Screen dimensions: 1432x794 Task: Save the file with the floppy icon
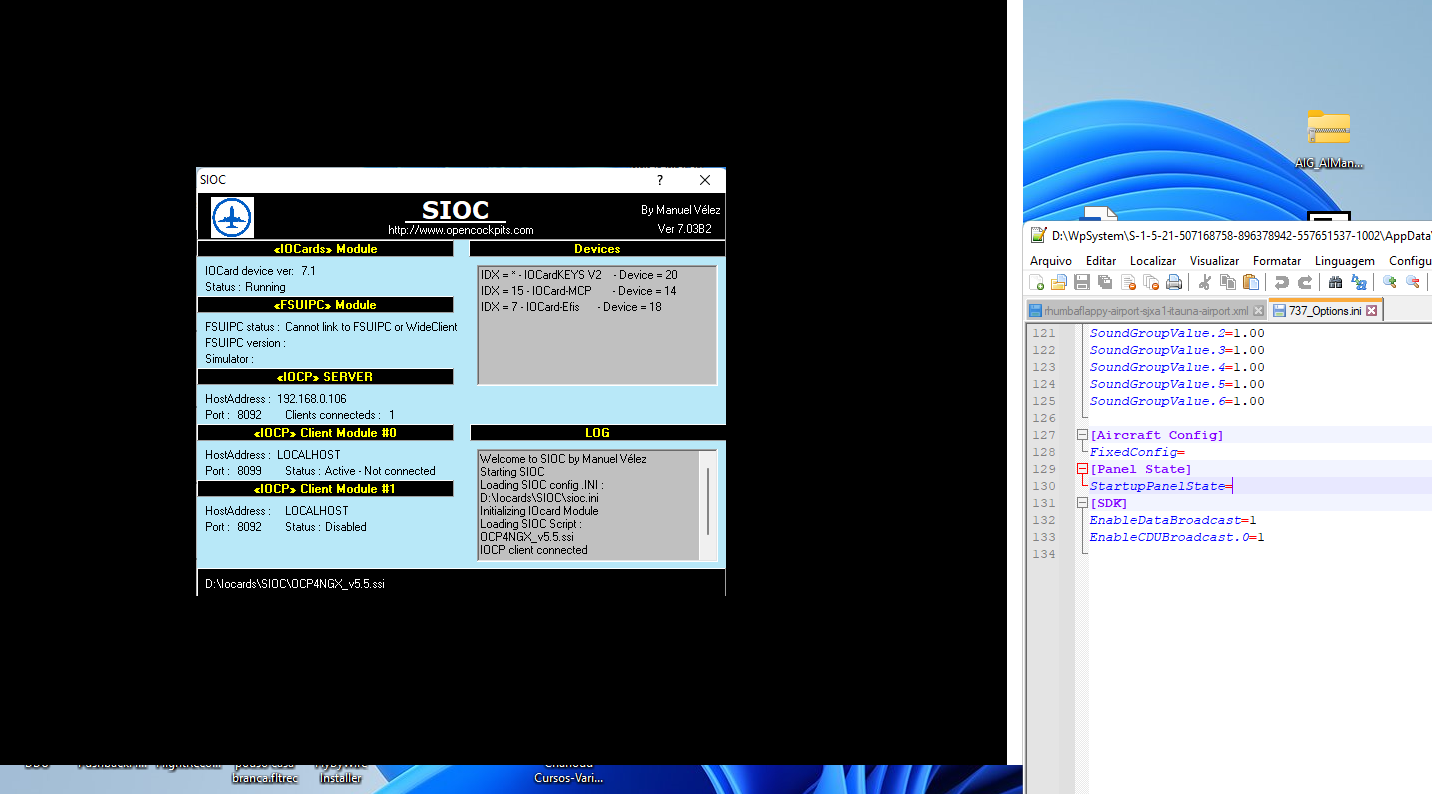tap(1082, 282)
